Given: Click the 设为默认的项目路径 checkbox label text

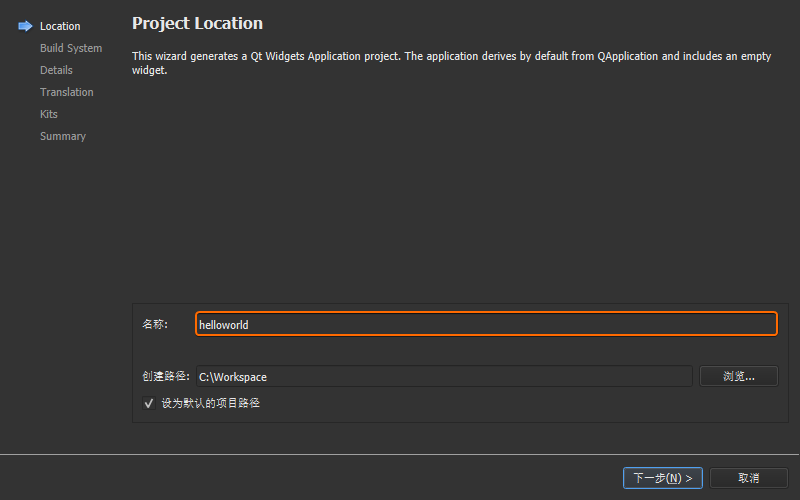Looking at the screenshot, I should [211, 403].
